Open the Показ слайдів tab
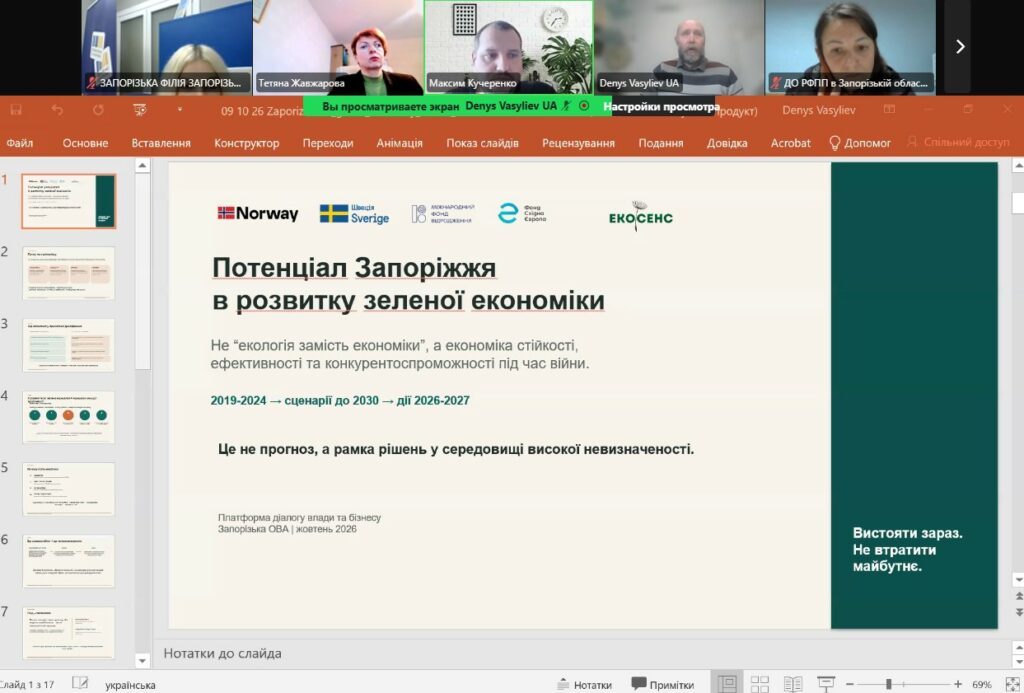The height and width of the screenshot is (693, 1024). pos(482,143)
